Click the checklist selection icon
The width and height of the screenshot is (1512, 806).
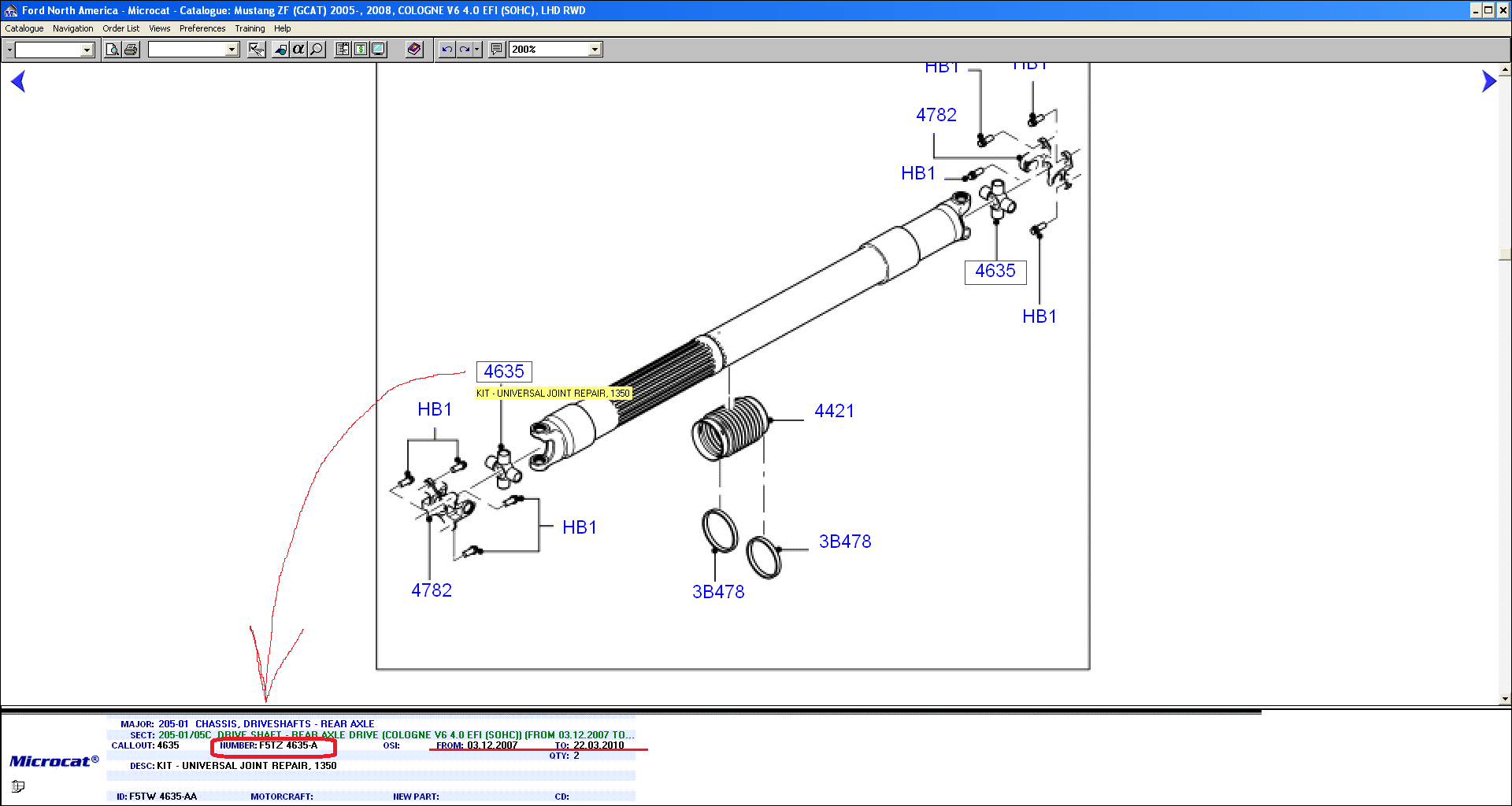coord(257,50)
